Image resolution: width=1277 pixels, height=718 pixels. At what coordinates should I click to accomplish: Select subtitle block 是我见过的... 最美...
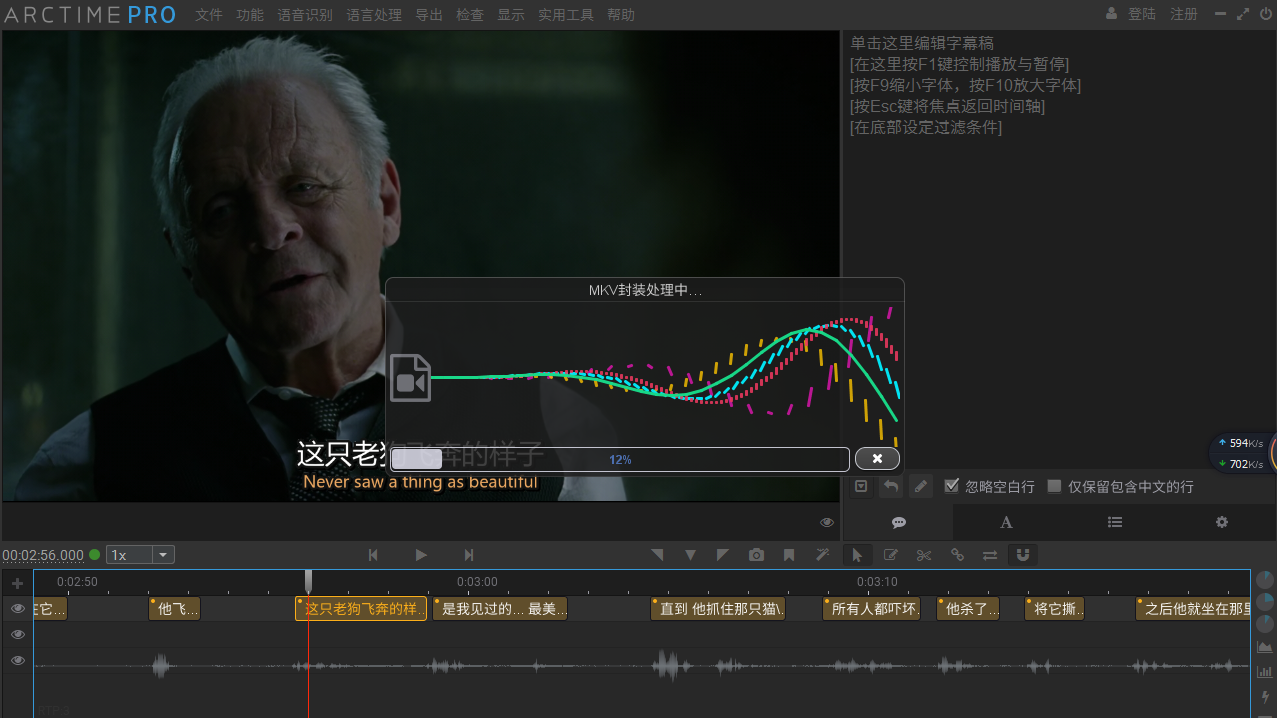click(x=500, y=608)
